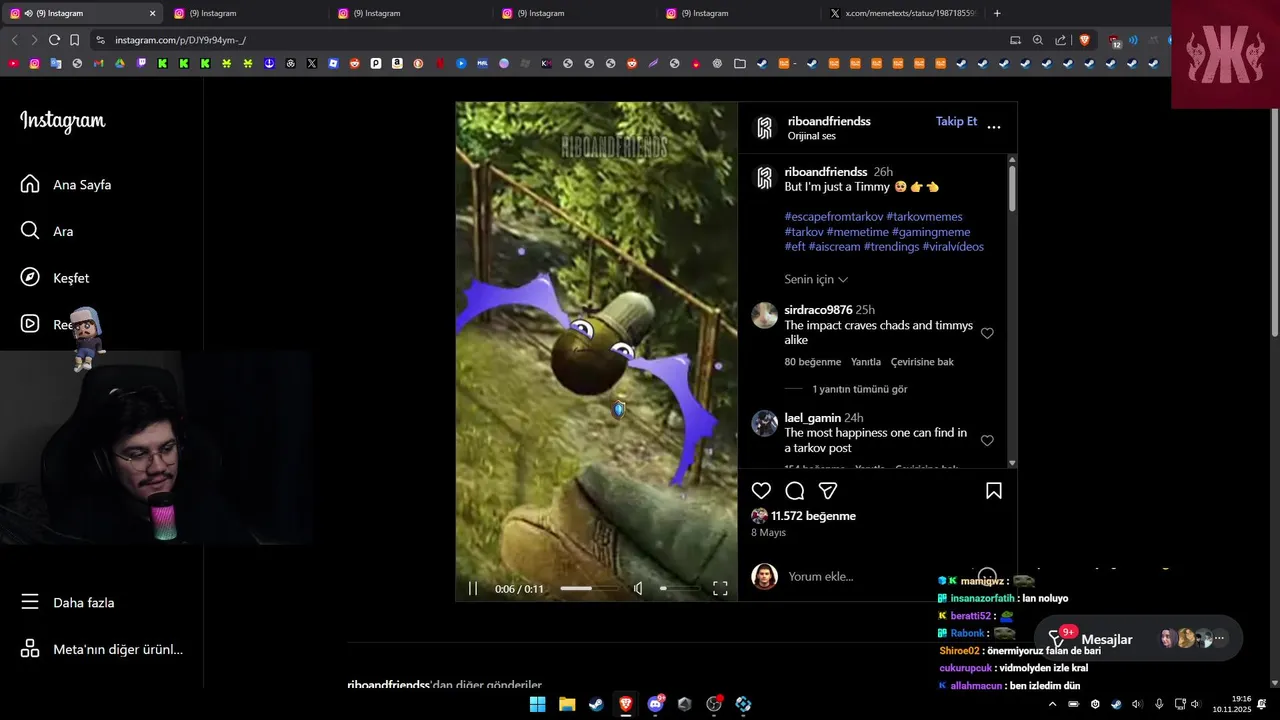Expand the 'Senin için' comment filter
The width and height of the screenshot is (1280, 720).
click(816, 279)
